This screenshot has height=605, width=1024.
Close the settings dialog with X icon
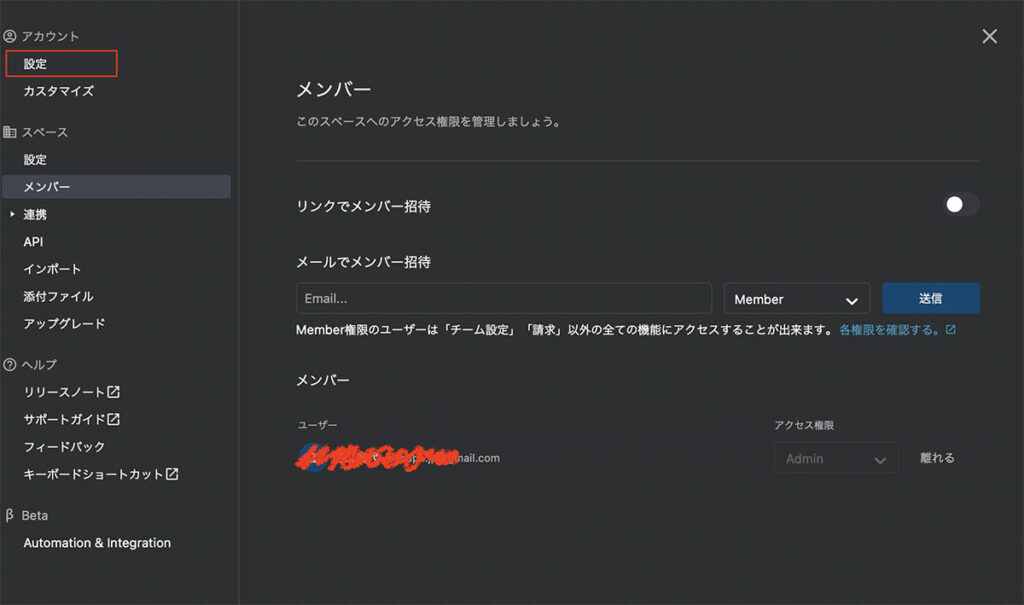989,36
